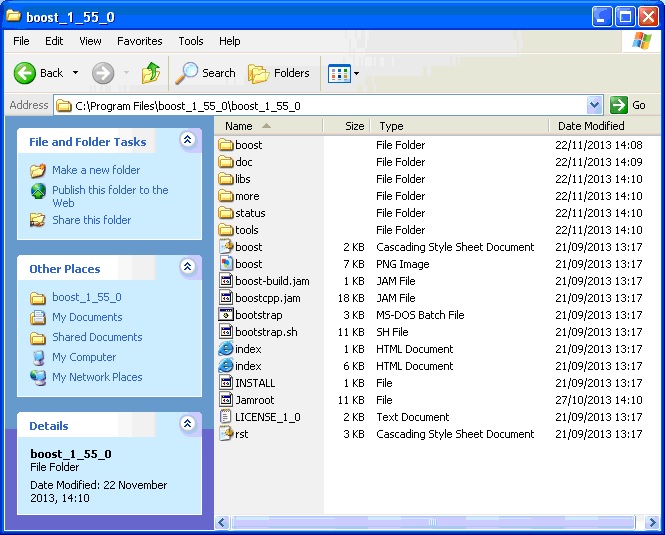Image resolution: width=665 pixels, height=535 pixels.
Task: Open the Edit menu
Action: click(x=54, y=41)
